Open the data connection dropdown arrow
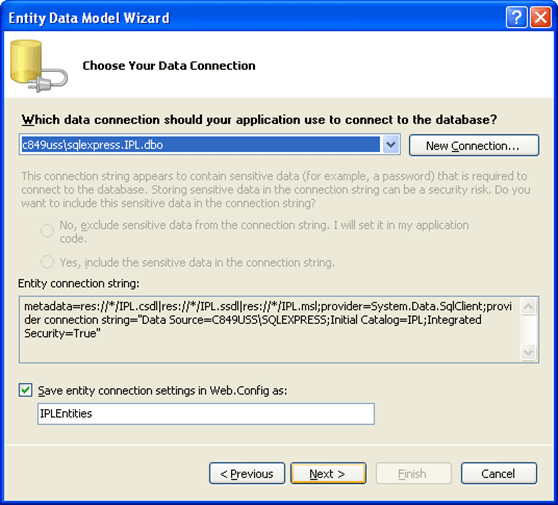The width and height of the screenshot is (558, 505). [x=391, y=144]
